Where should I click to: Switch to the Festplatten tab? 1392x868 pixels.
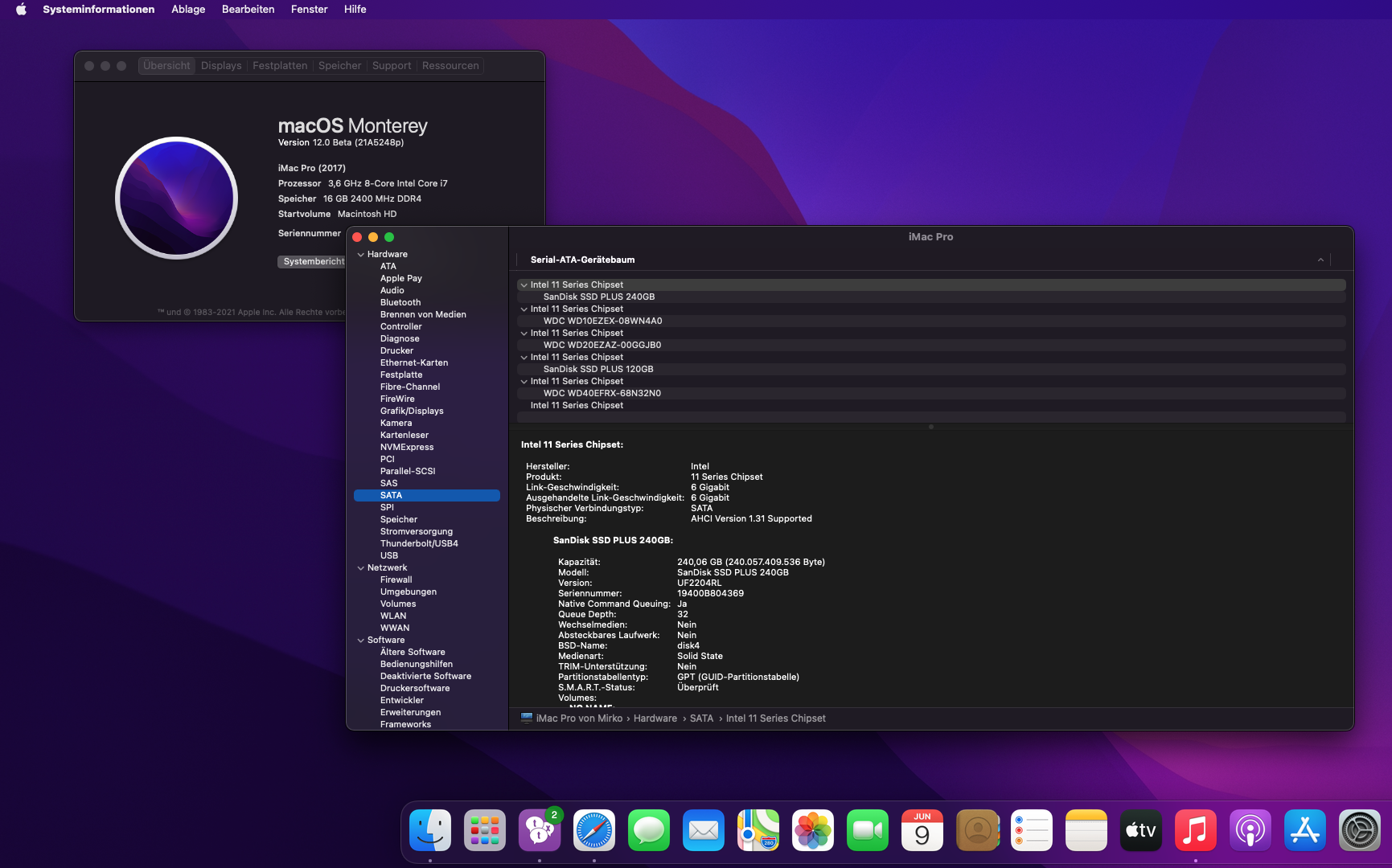pyautogui.click(x=280, y=66)
